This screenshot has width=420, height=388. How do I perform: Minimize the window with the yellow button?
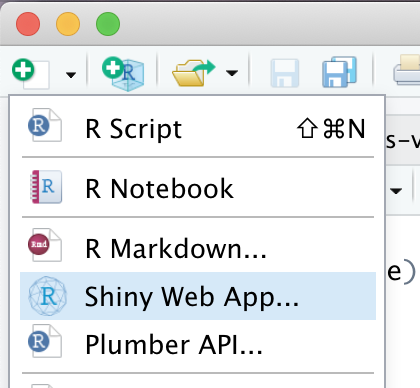[x=68, y=24]
